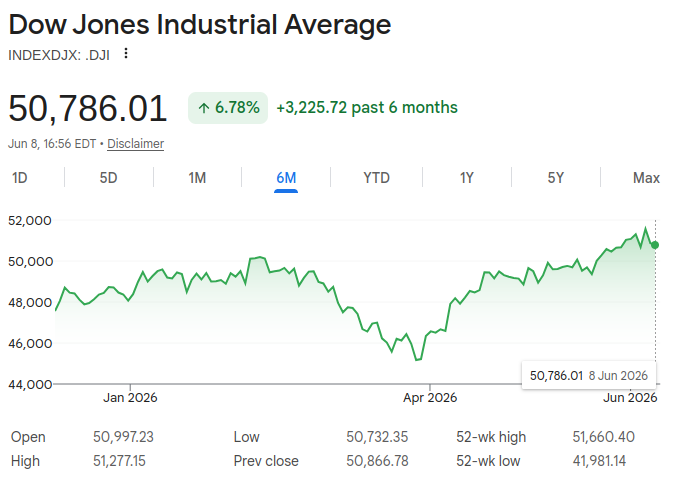Click the Apr 2026 axis label
Screen dimensions: 678x485
430,398
